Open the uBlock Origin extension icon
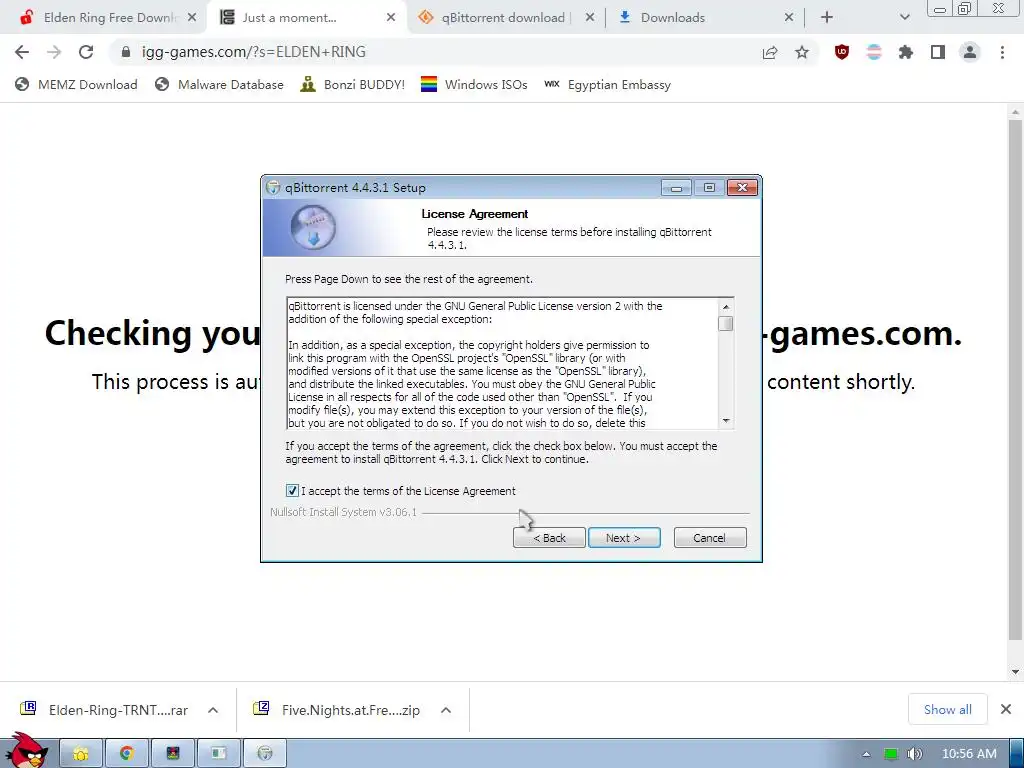 (x=842, y=52)
